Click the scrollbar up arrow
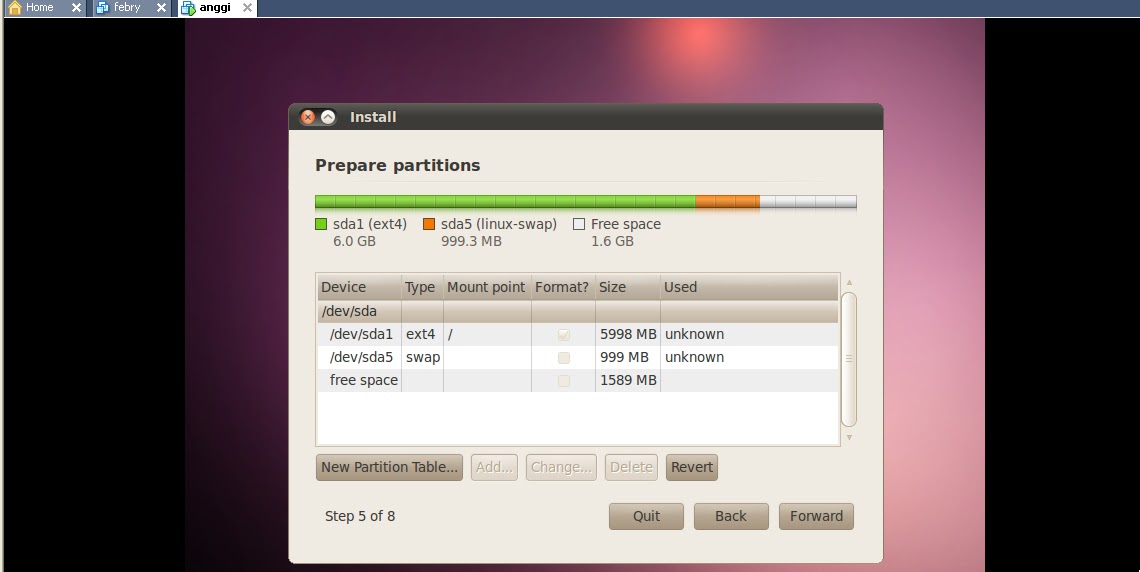Screen dimensions: 1140x572 848,282
